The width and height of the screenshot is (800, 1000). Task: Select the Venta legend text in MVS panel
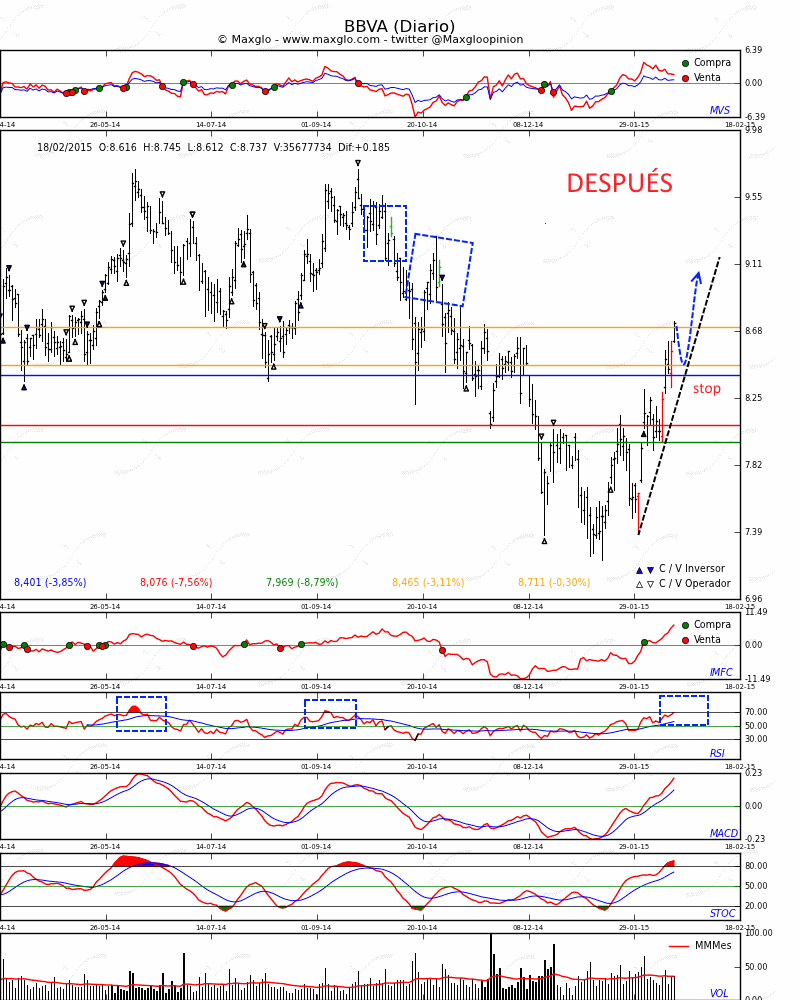click(707, 77)
